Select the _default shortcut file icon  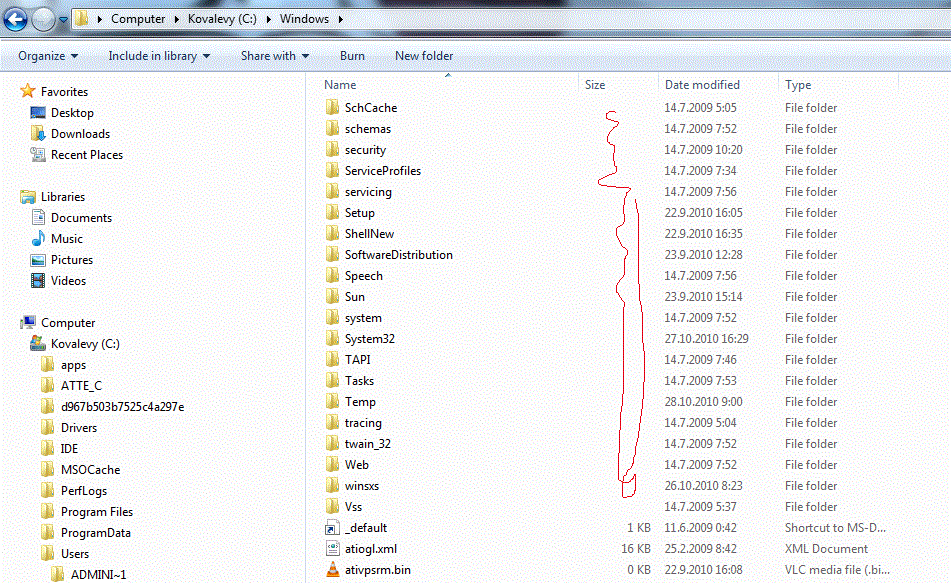tap(332, 528)
